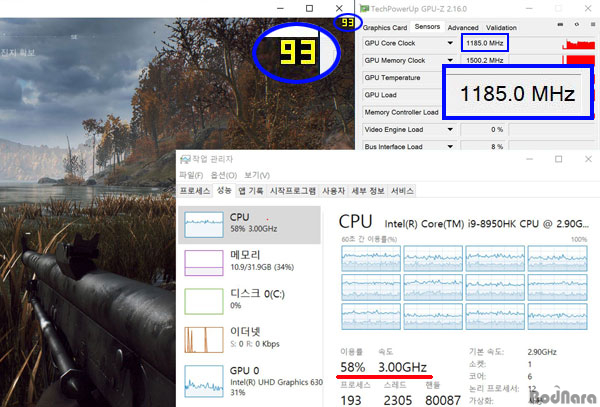Screen dimensions: 600x407
Task: Minimize the game window
Action: [280, 8]
